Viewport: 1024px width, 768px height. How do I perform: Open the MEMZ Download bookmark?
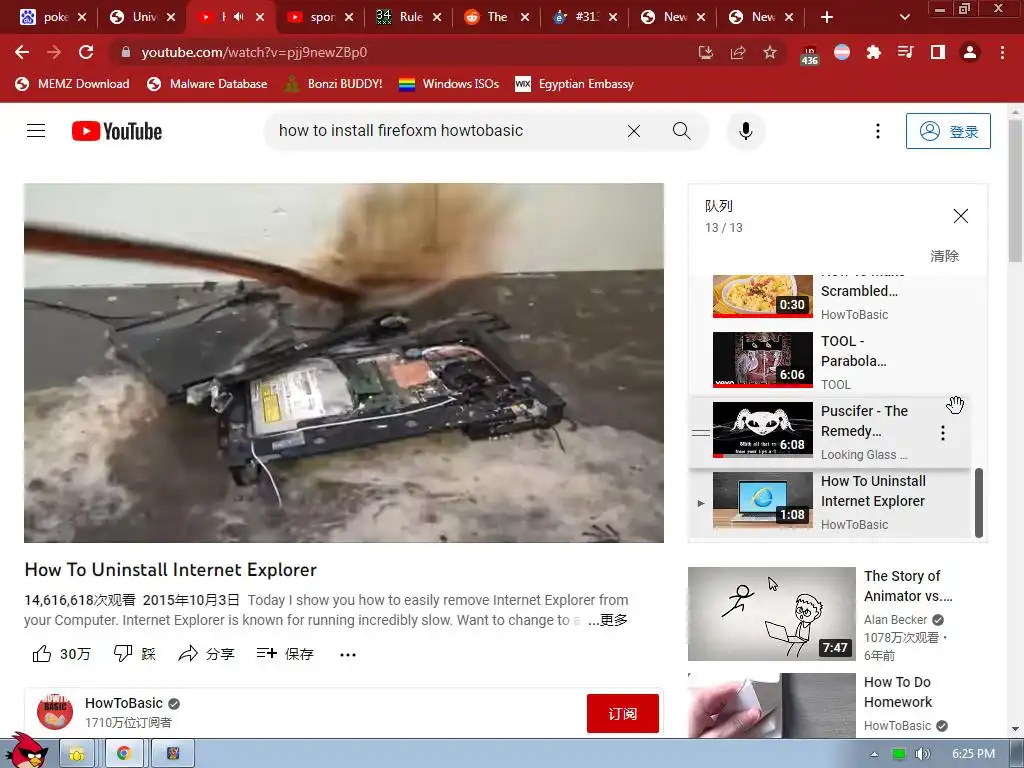point(72,84)
